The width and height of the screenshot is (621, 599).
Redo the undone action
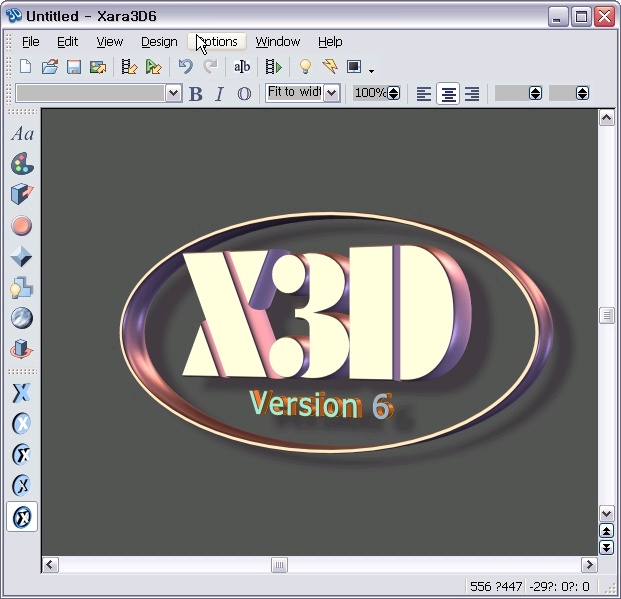(x=210, y=67)
